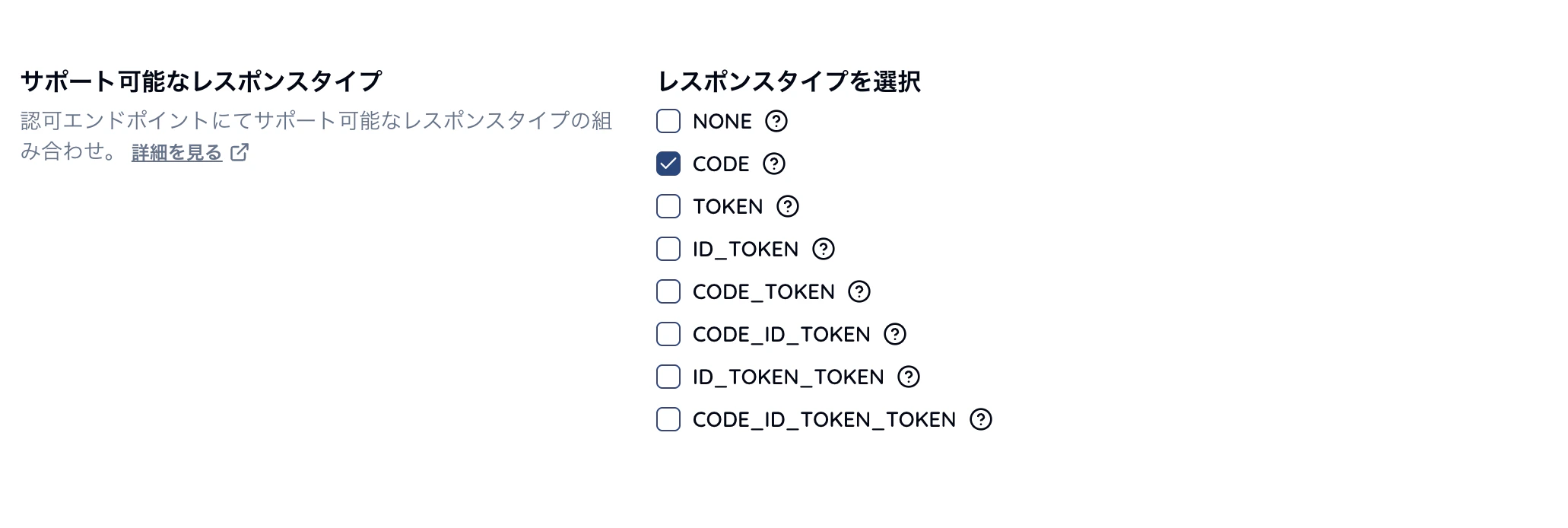Screen dimensions: 1568x528
Task: Tick the TOKEN checkbox
Action: 668,206
